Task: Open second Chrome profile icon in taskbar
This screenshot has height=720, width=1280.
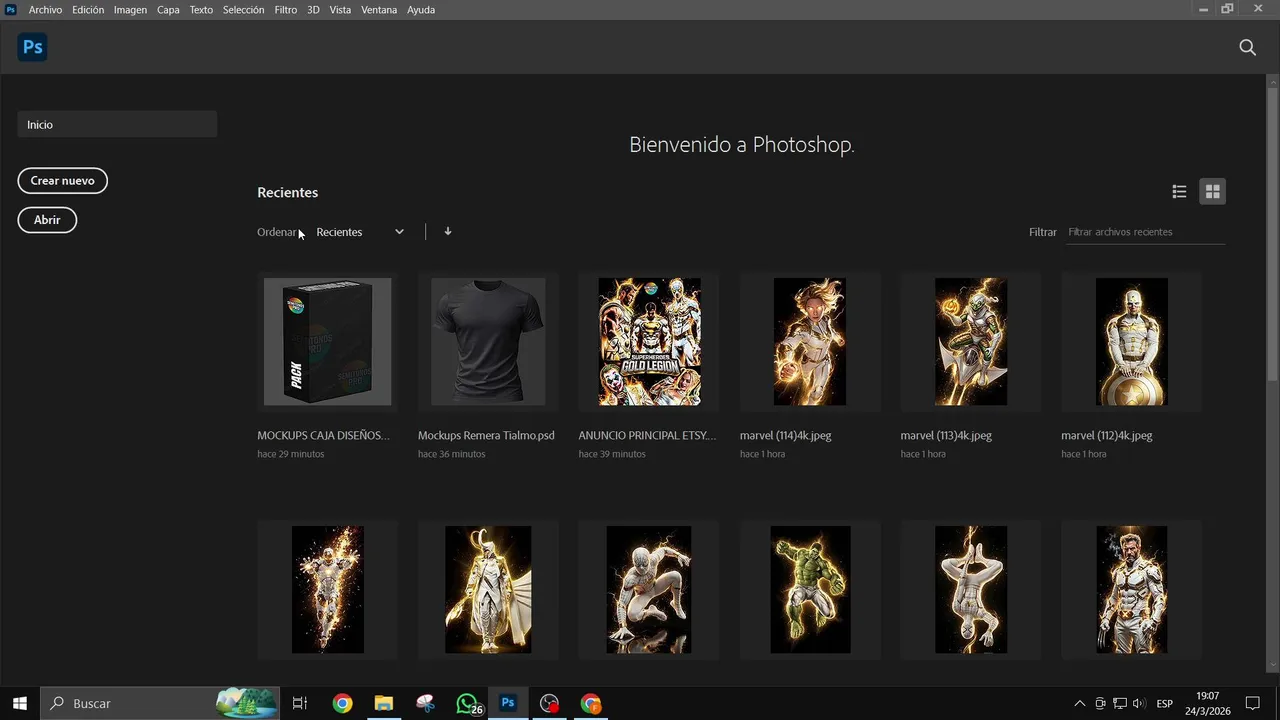Action: click(x=591, y=703)
